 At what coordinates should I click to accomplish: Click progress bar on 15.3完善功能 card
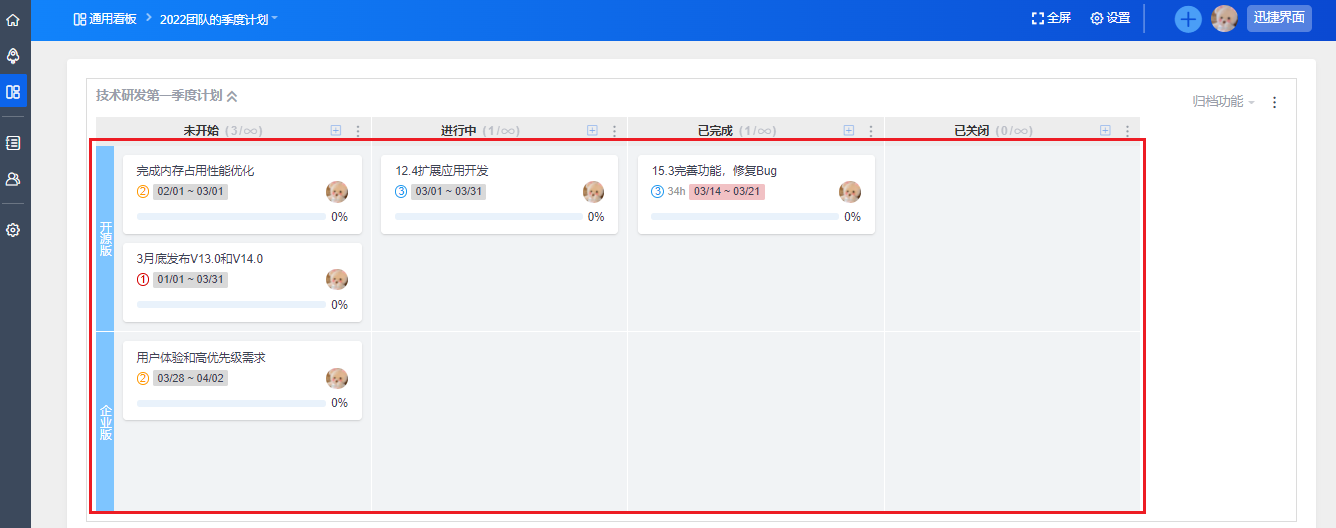(x=745, y=216)
